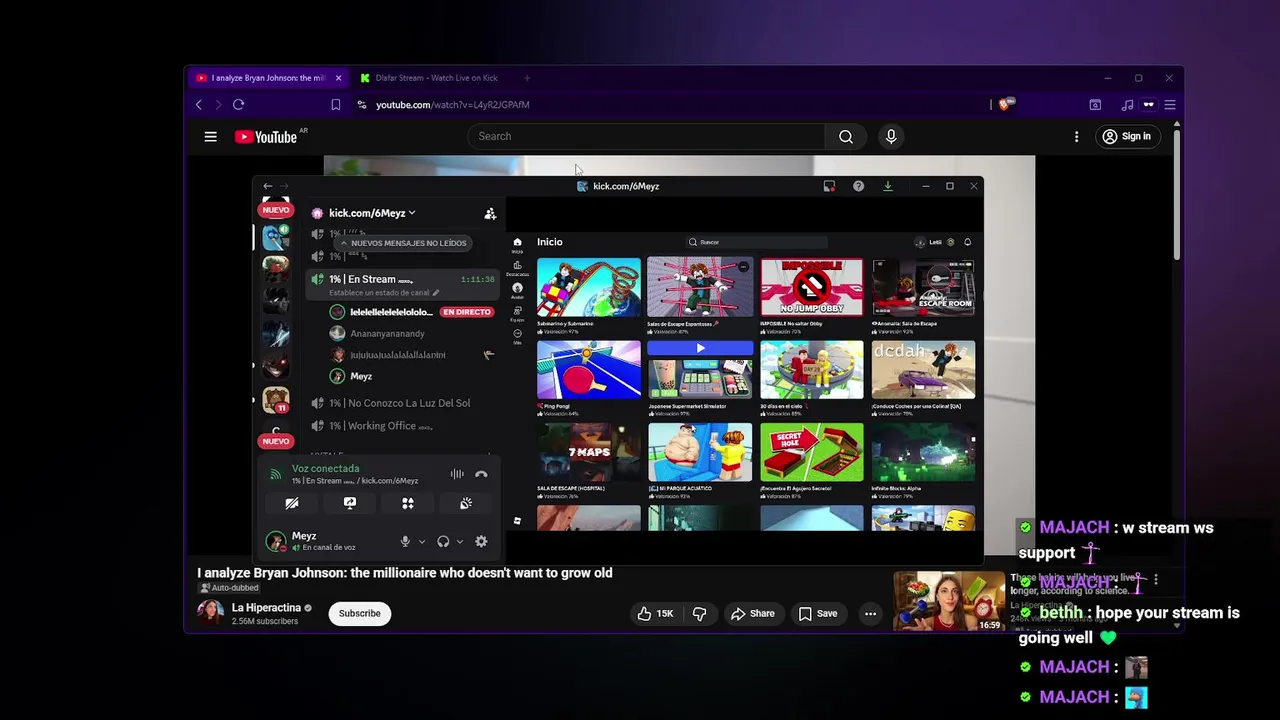Mute the Discord microphone
The height and width of the screenshot is (720, 1280).
[x=405, y=541]
